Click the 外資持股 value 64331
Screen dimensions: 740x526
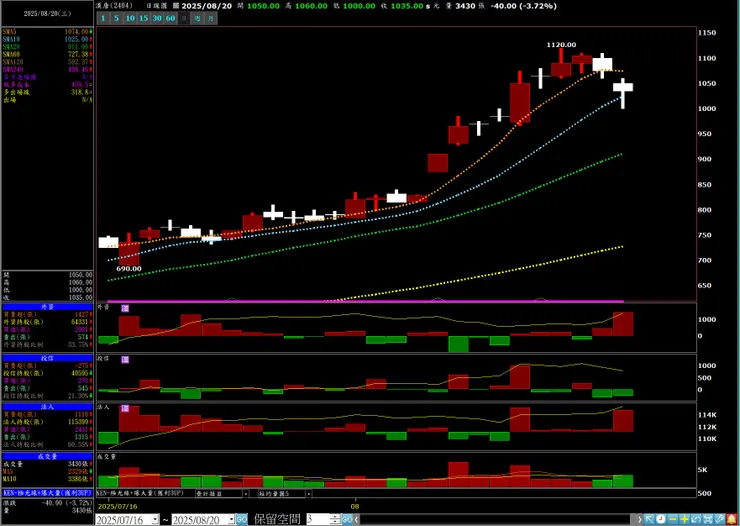coord(80,322)
